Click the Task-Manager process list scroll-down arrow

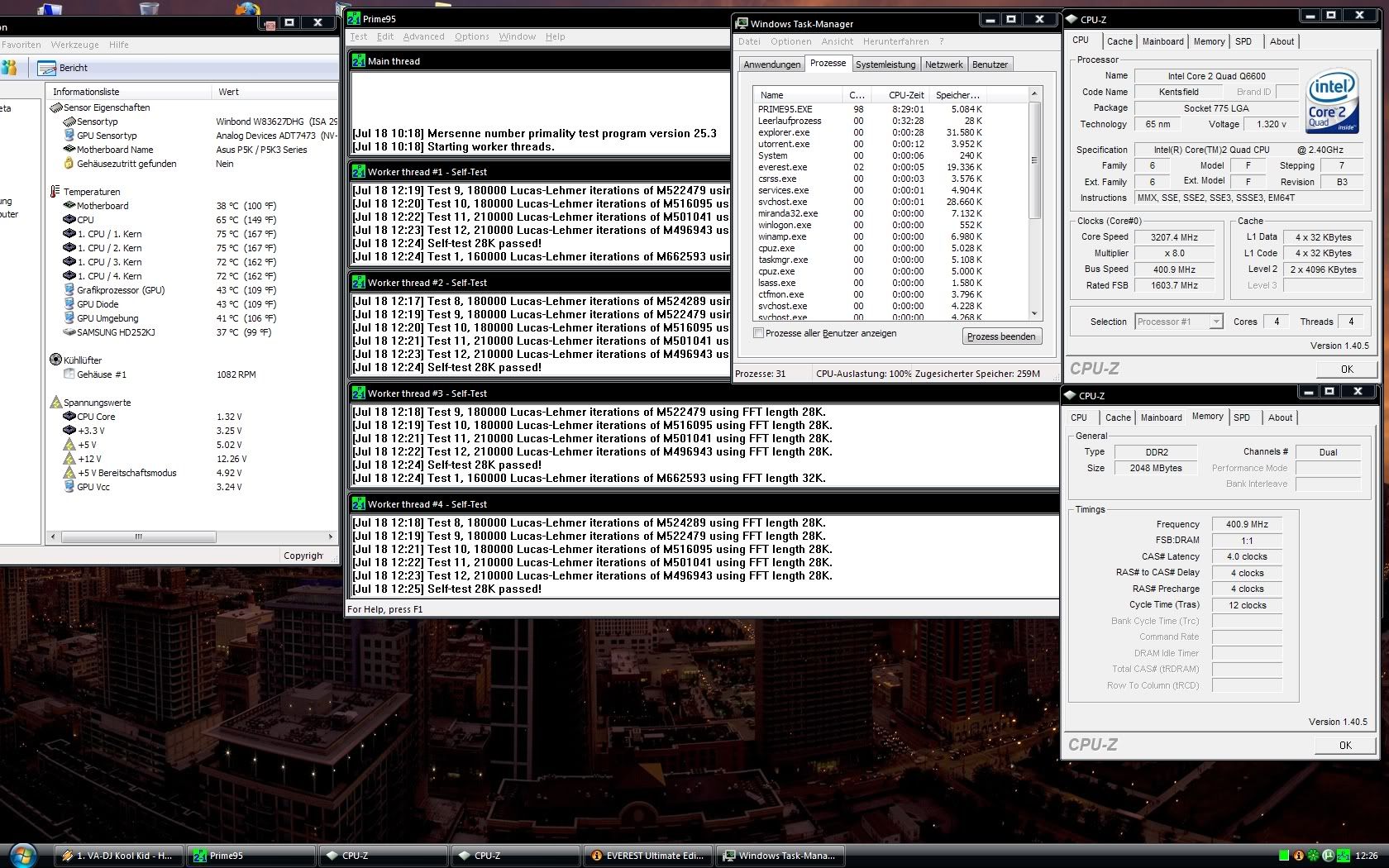point(1034,313)
